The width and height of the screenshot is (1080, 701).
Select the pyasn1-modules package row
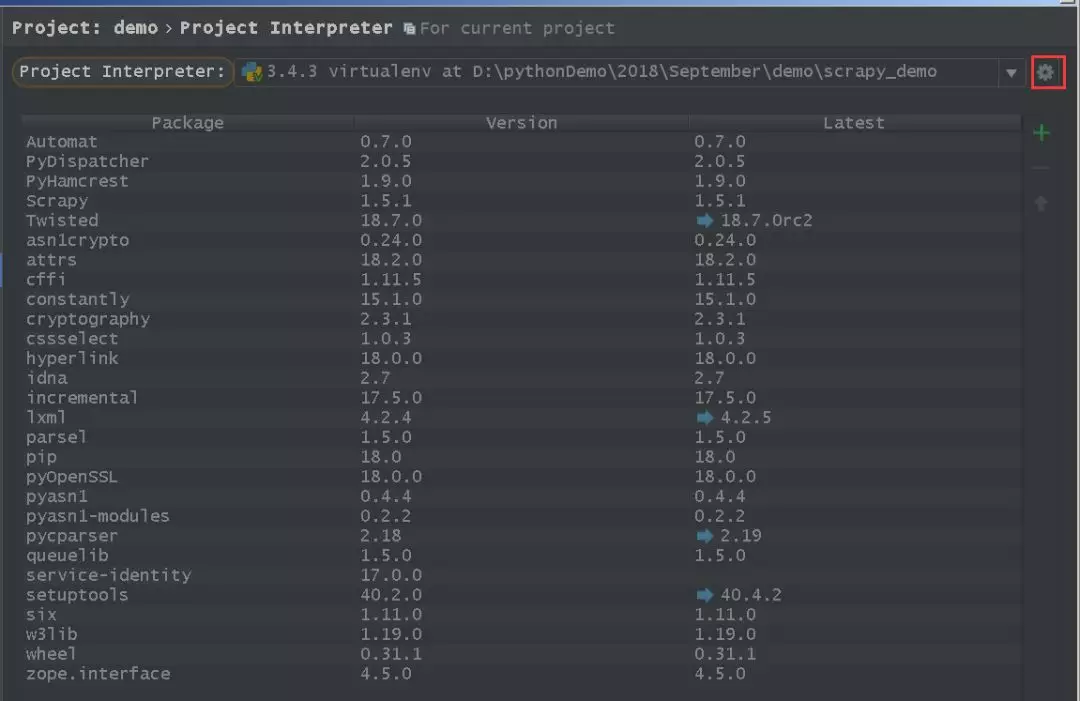[521, 516]
